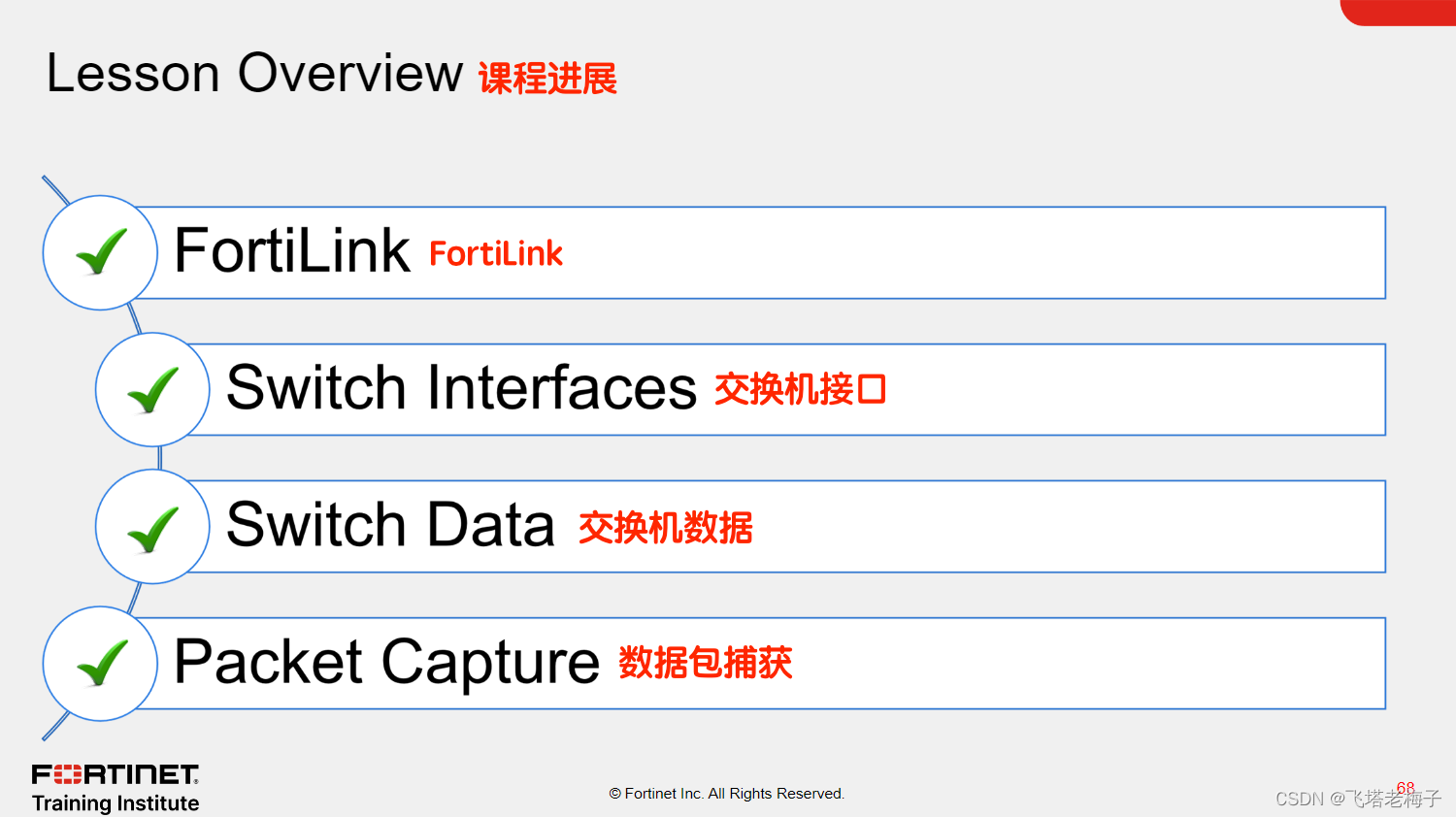The height and width of the screenshot is (817, 1456).
Task: Select the red Chinese title '课程进展'
Action: coord(547,79)
